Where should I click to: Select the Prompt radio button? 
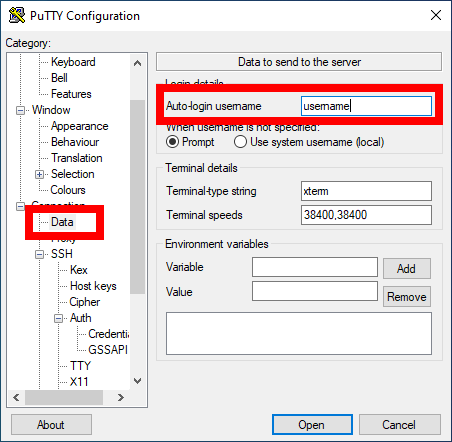tap(173, 142)
